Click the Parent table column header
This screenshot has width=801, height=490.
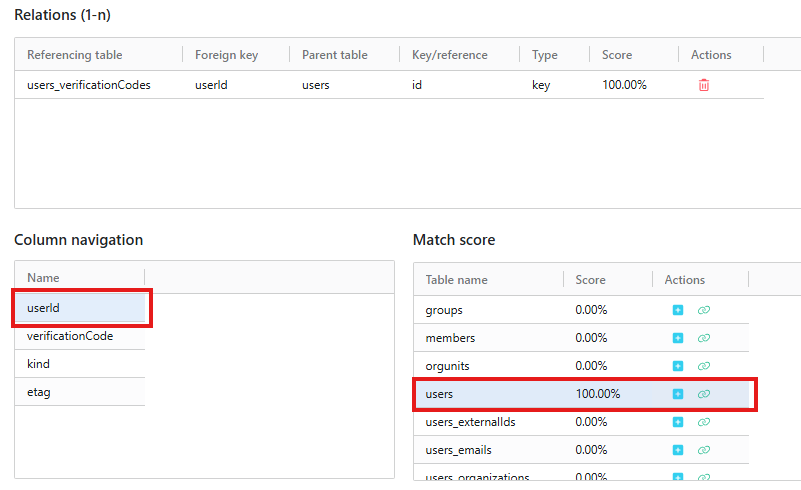coord(335,55)
